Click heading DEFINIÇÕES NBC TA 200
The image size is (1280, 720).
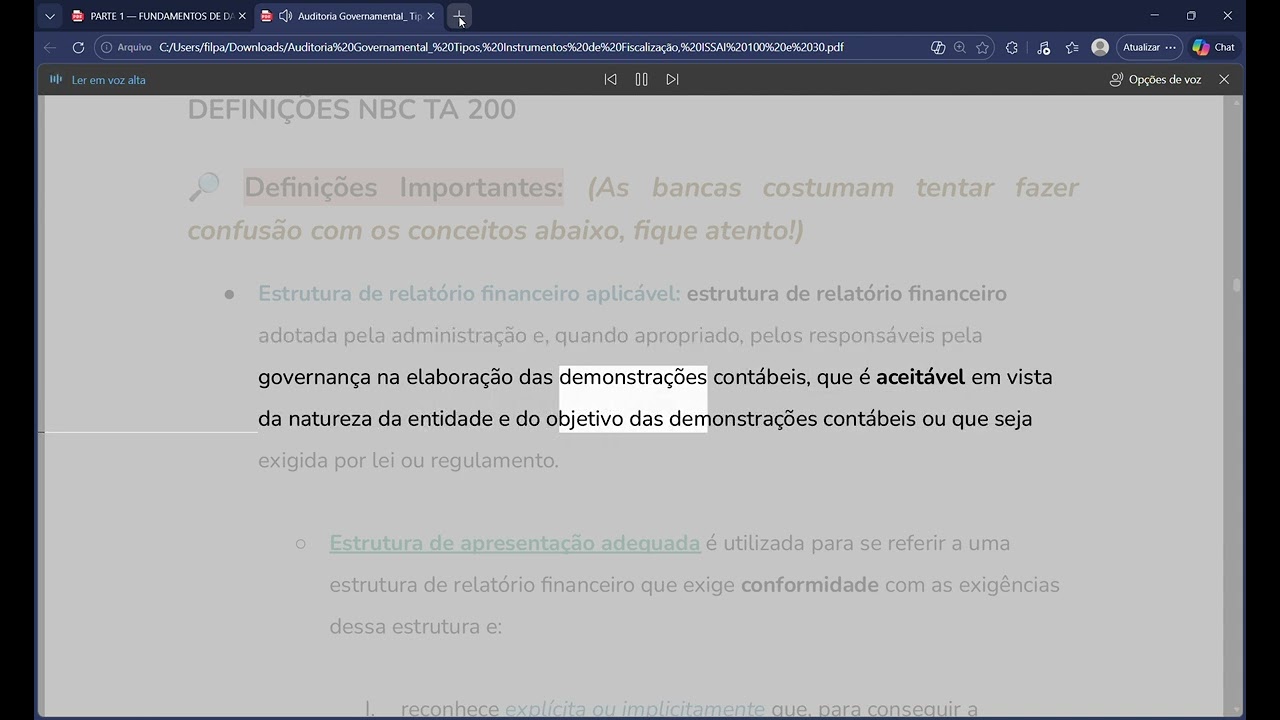tap(352, 109)
